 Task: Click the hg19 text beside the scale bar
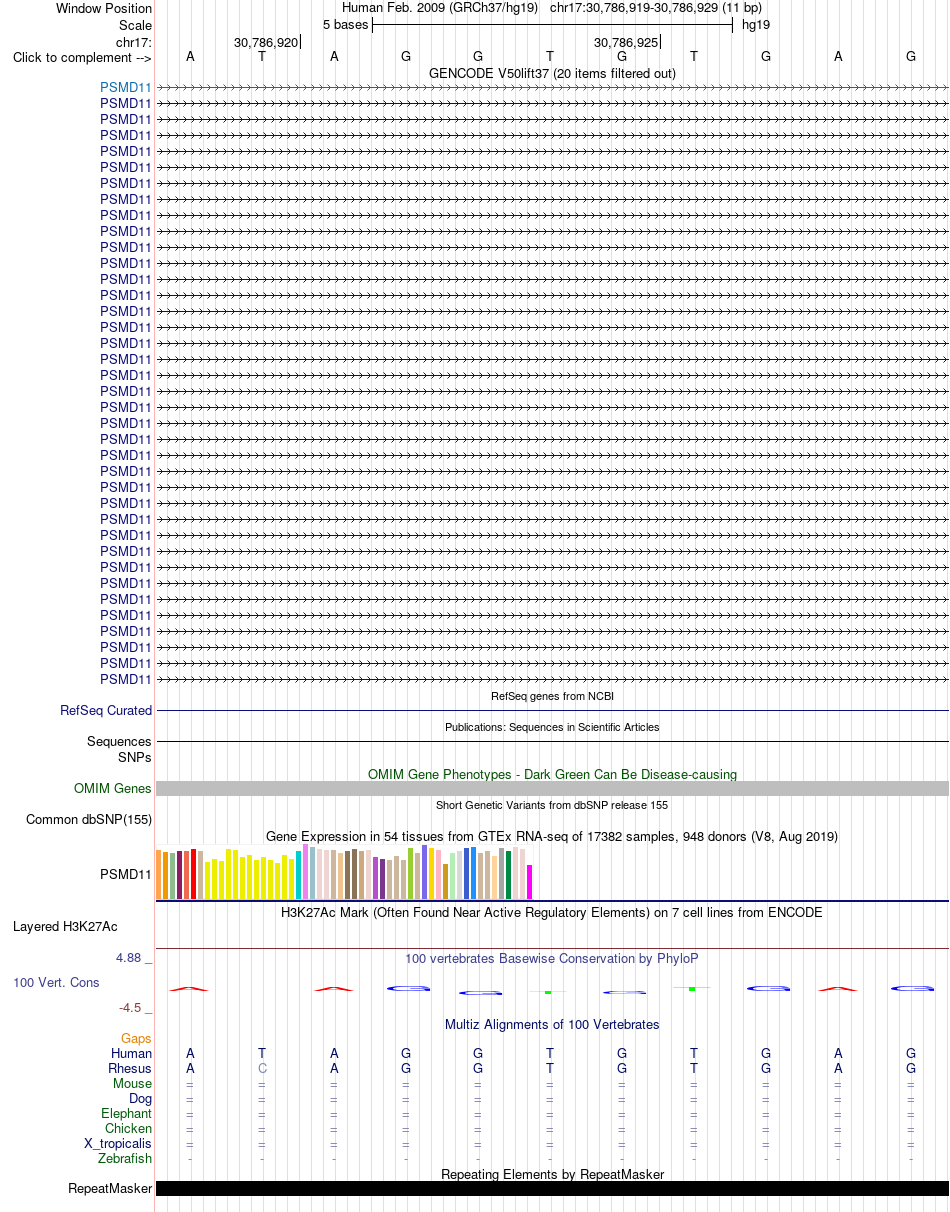[756, 24]
